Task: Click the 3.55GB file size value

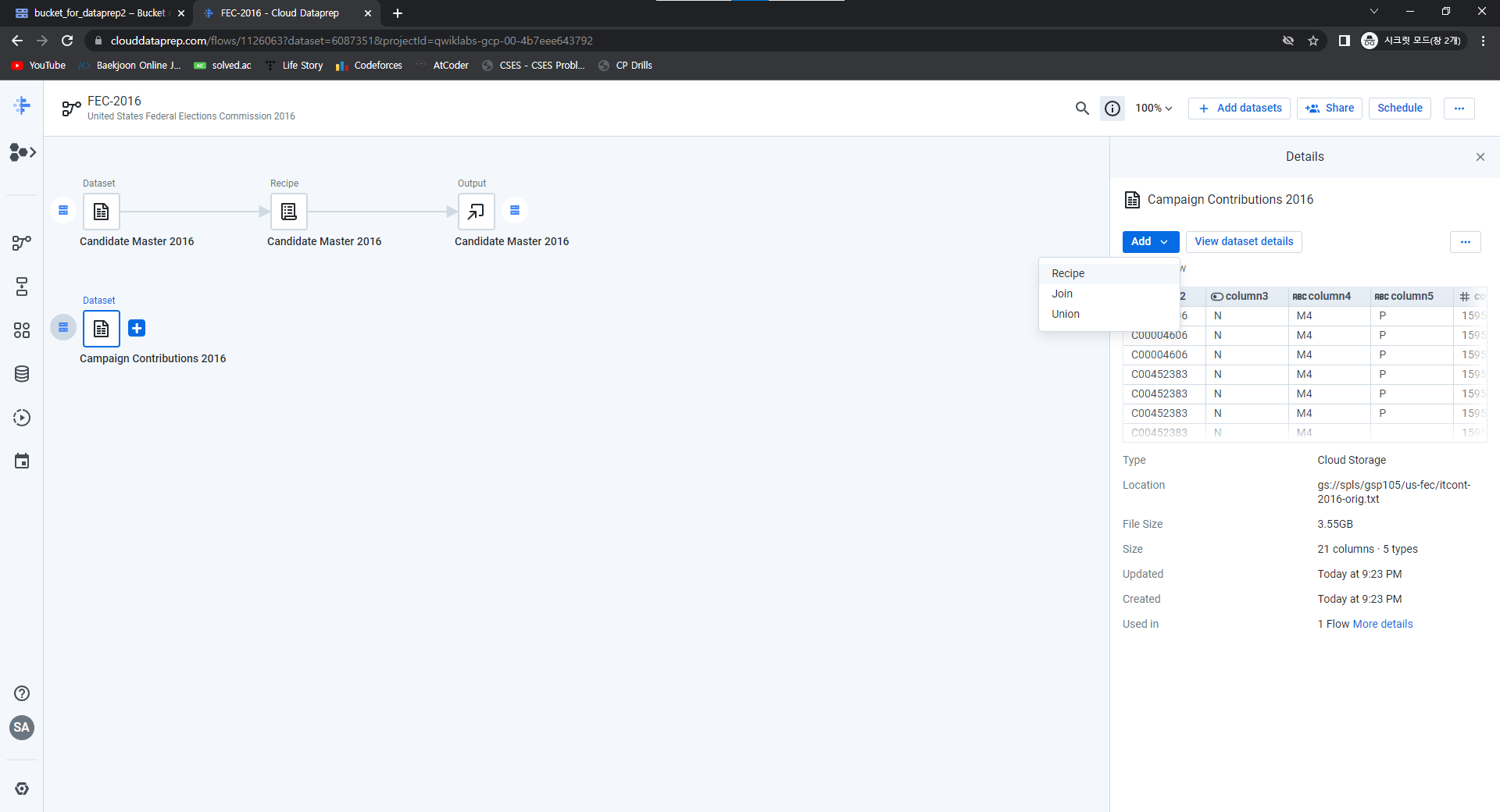Action: [x=1335, y=524]
